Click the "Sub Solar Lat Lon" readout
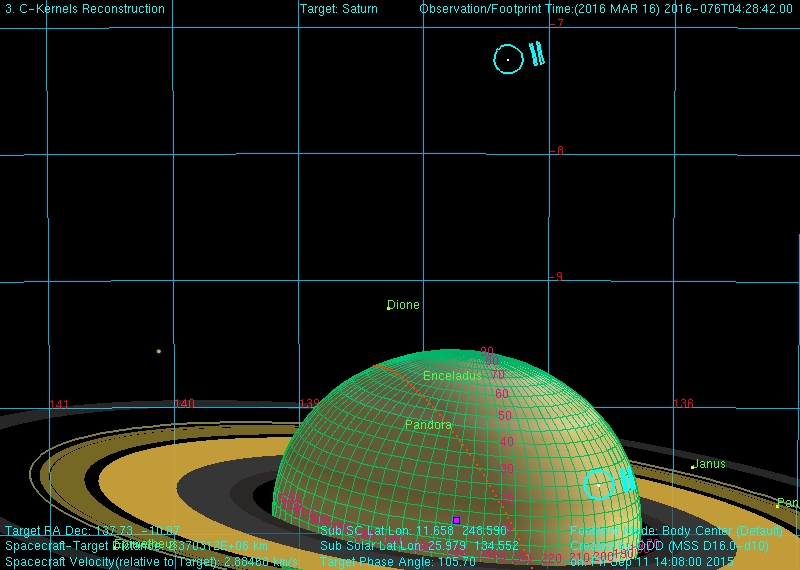 click(419, 546)
